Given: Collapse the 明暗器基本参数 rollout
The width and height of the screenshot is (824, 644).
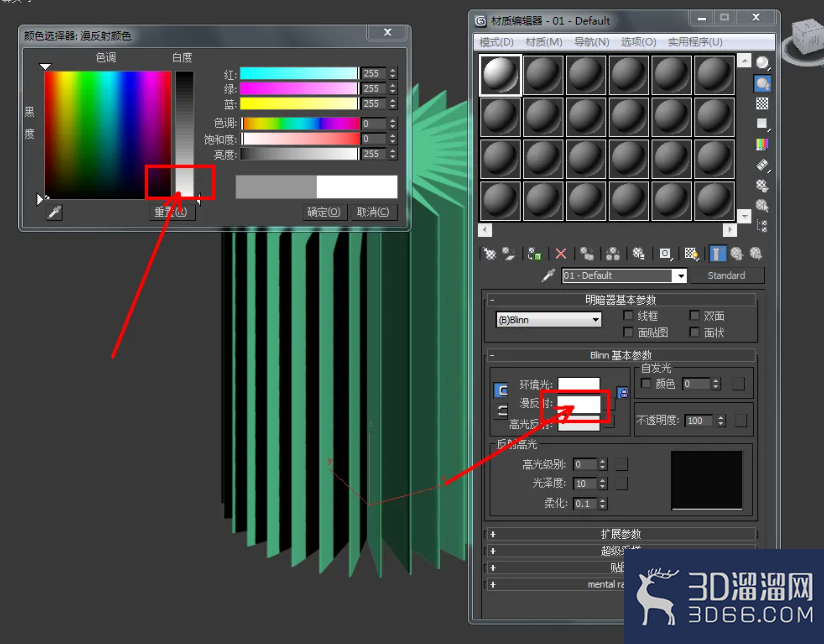Looking at the screenshot, I should (620, 300).
